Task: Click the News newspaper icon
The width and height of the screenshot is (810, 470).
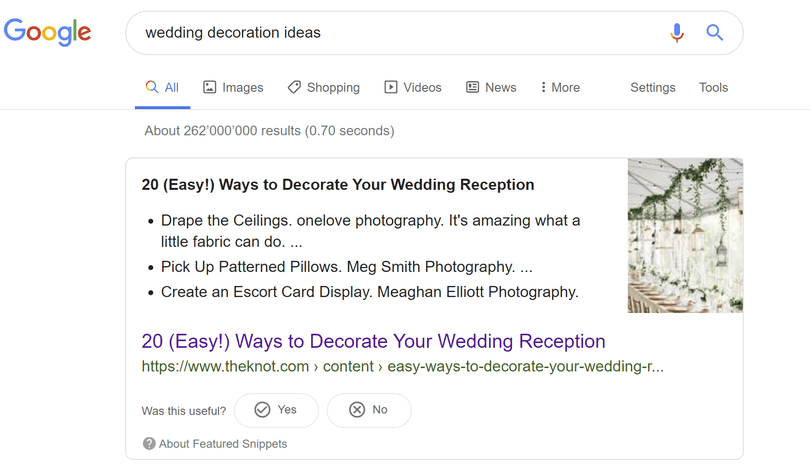Action: 472,87
